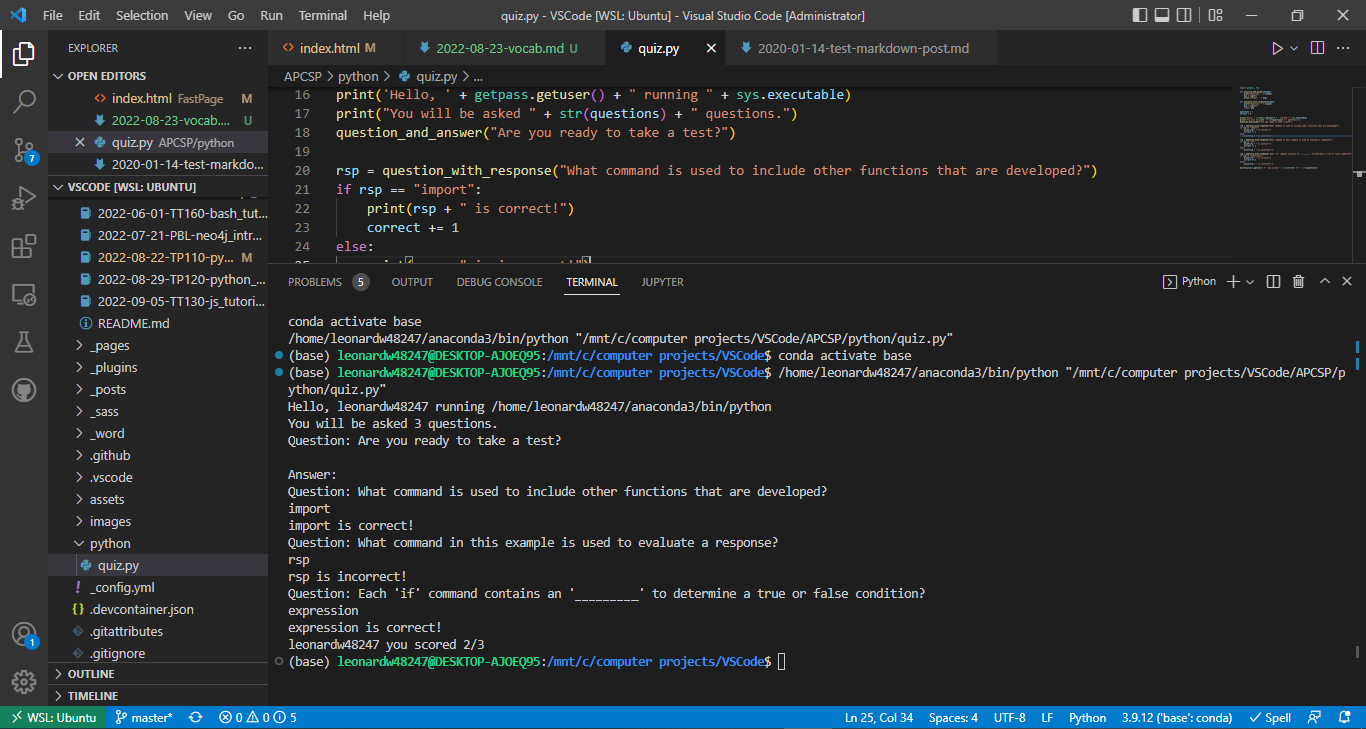Open terminal launch profile dropdown arrow
Viewport: 1366px width, 729px height.
[1249, 282]
